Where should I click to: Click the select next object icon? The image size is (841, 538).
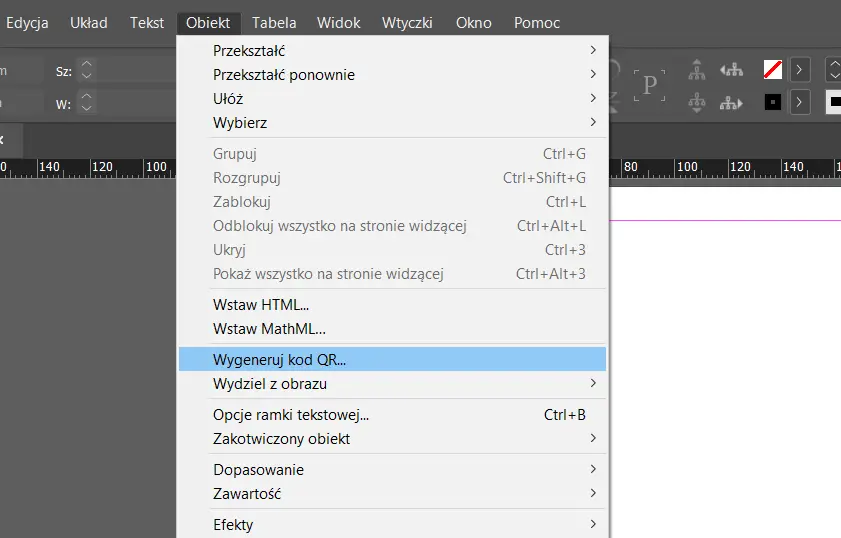(732, 102)
